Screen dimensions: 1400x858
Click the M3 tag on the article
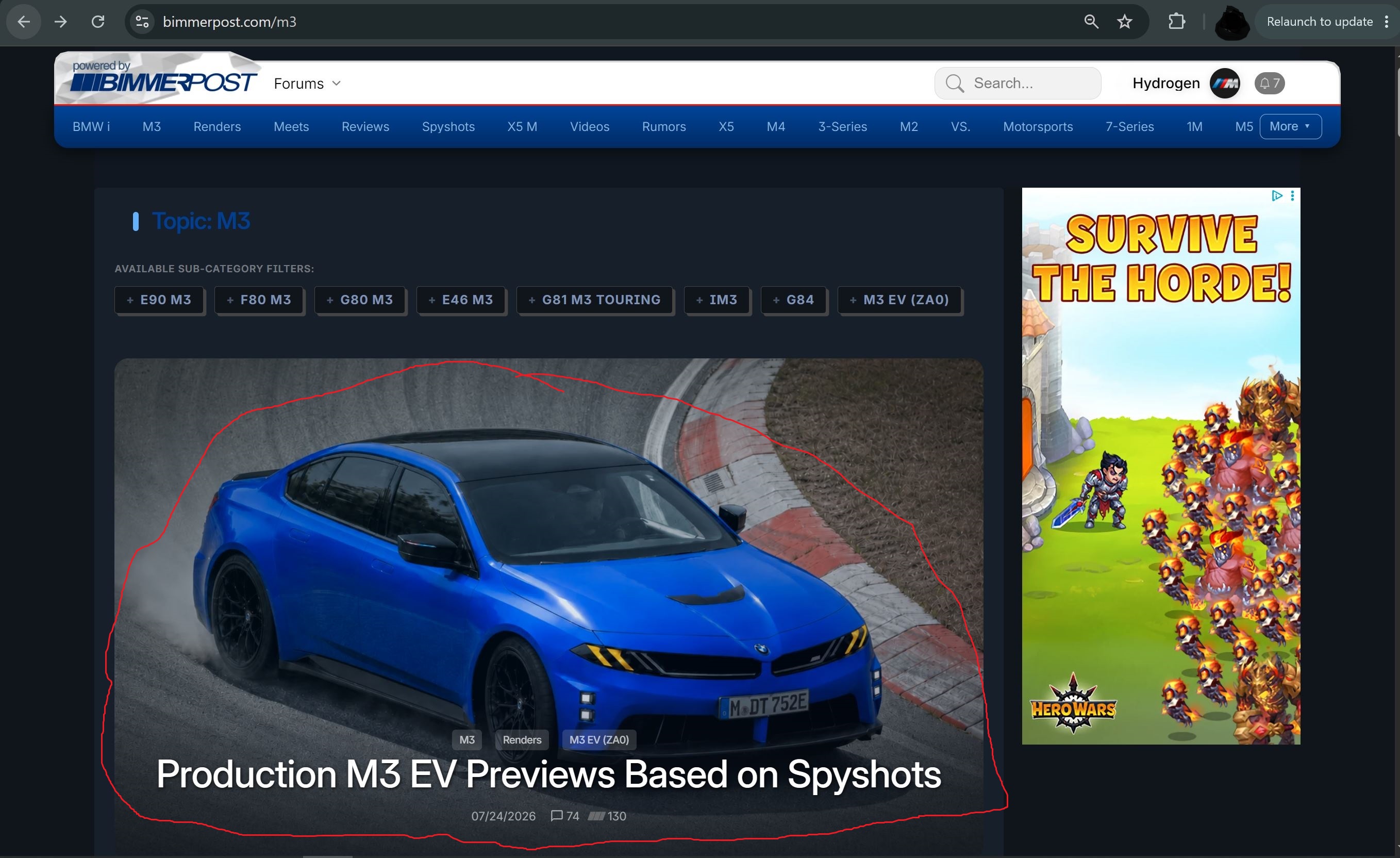pos(467,740)
